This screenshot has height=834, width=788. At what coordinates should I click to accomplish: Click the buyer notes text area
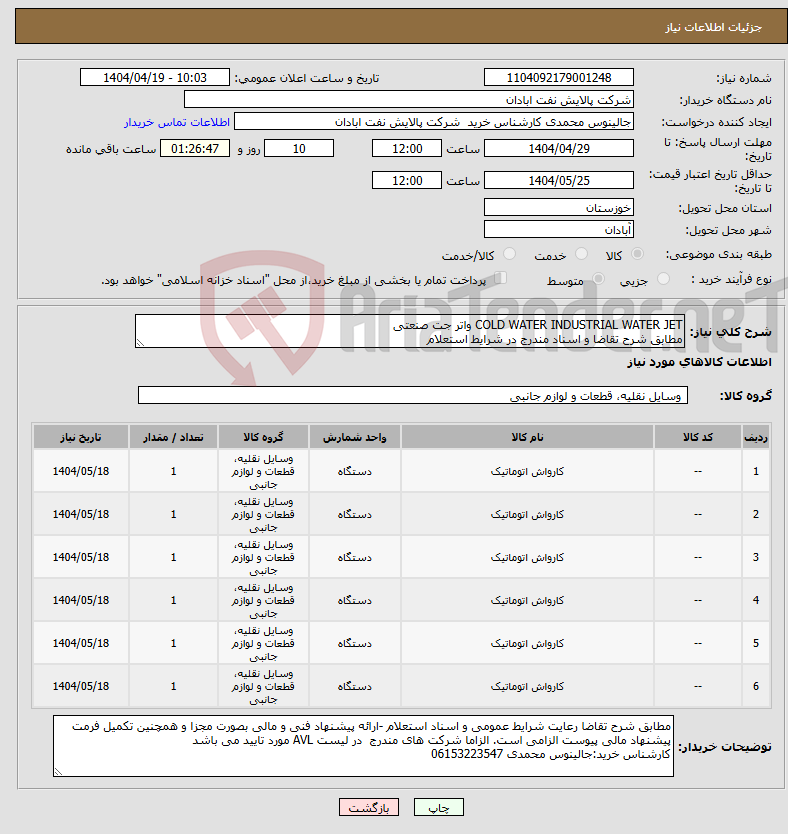pos(363,746)
